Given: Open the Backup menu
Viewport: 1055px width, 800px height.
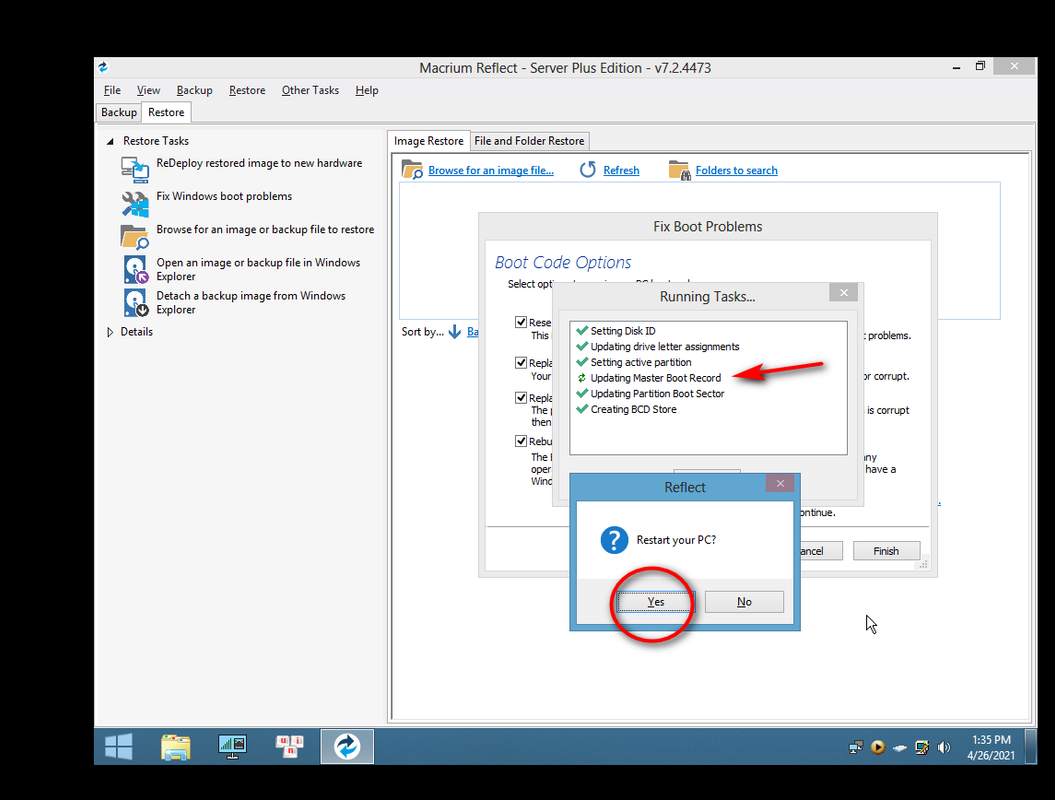Looking at the screenshot, I should (x=194, y=90).
